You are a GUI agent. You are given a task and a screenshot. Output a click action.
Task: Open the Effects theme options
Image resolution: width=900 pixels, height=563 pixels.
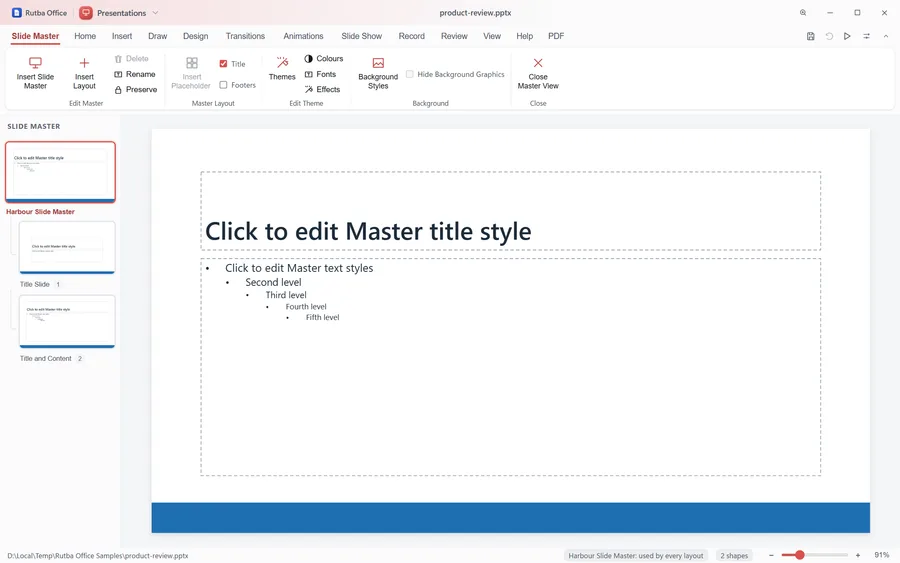click(x=322, y=90)
